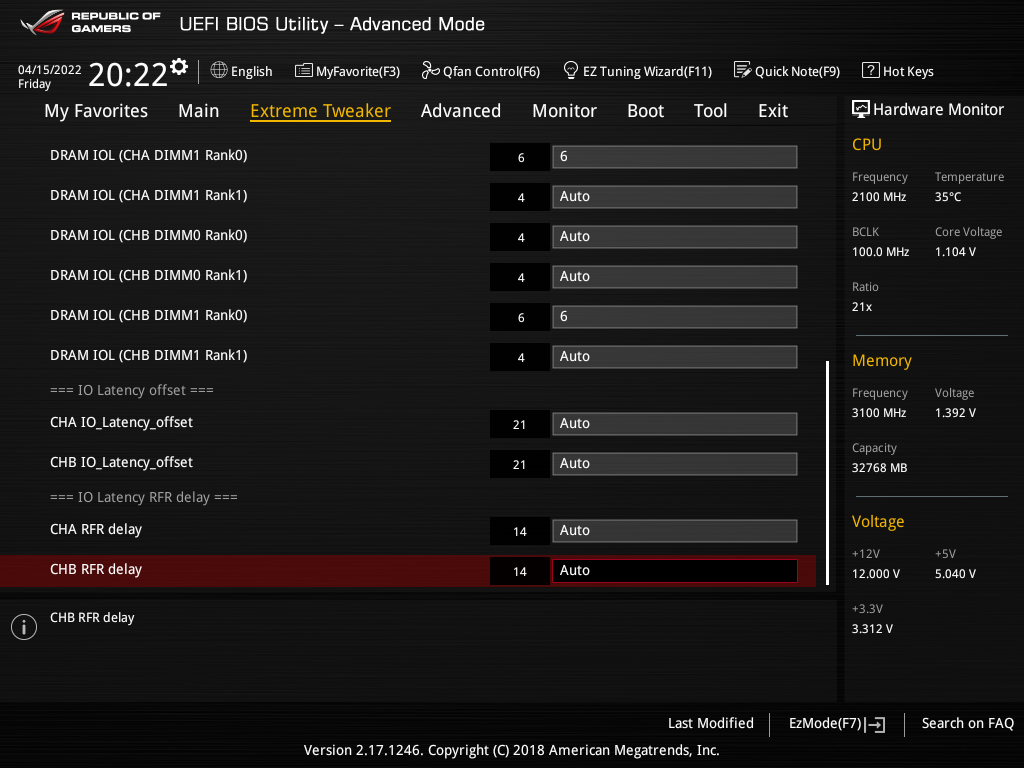
Task: Edit DRAM IOL CHB DIMM0 Rank1 field
Action: coord(675,276)
